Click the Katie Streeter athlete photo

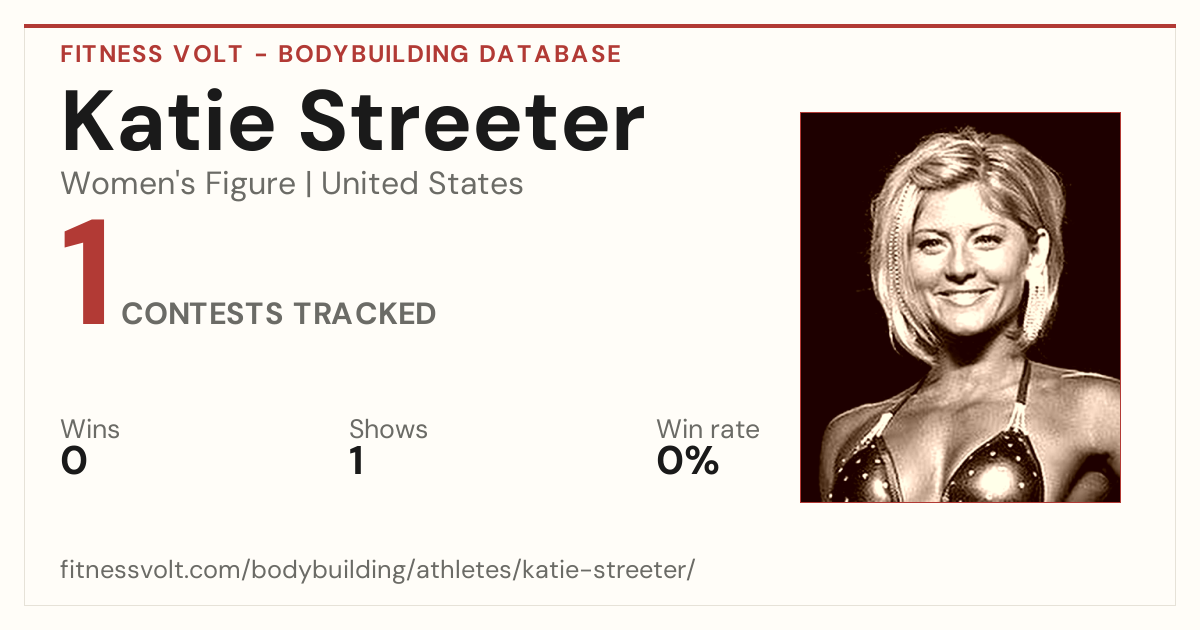tap(960, 307)
